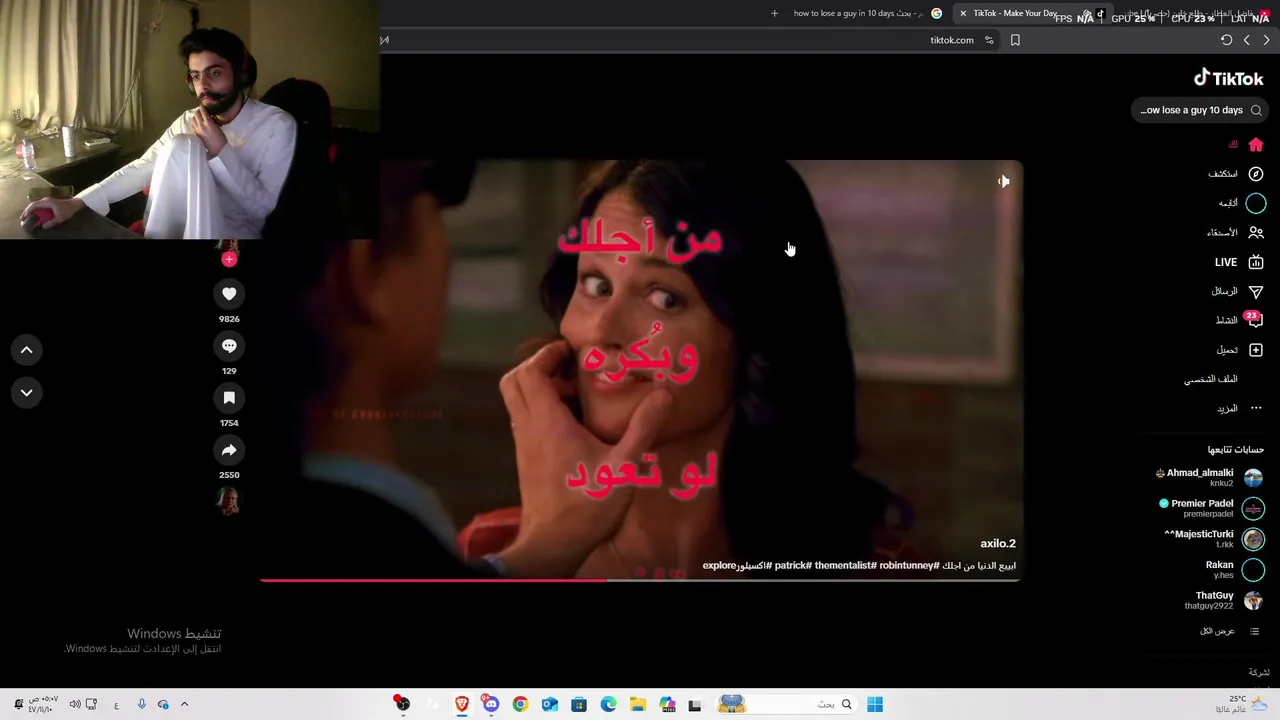1280x720 pixels.
Task: Open the #thementalist hashtag in caption
Action: pos(845,566)
